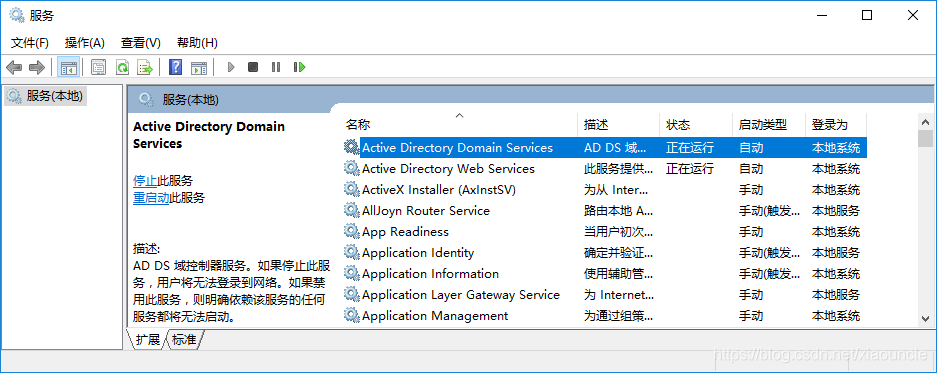Click the Stop Service square icon
This screenshot has height=373, width=937.
[x=253, y=68]
